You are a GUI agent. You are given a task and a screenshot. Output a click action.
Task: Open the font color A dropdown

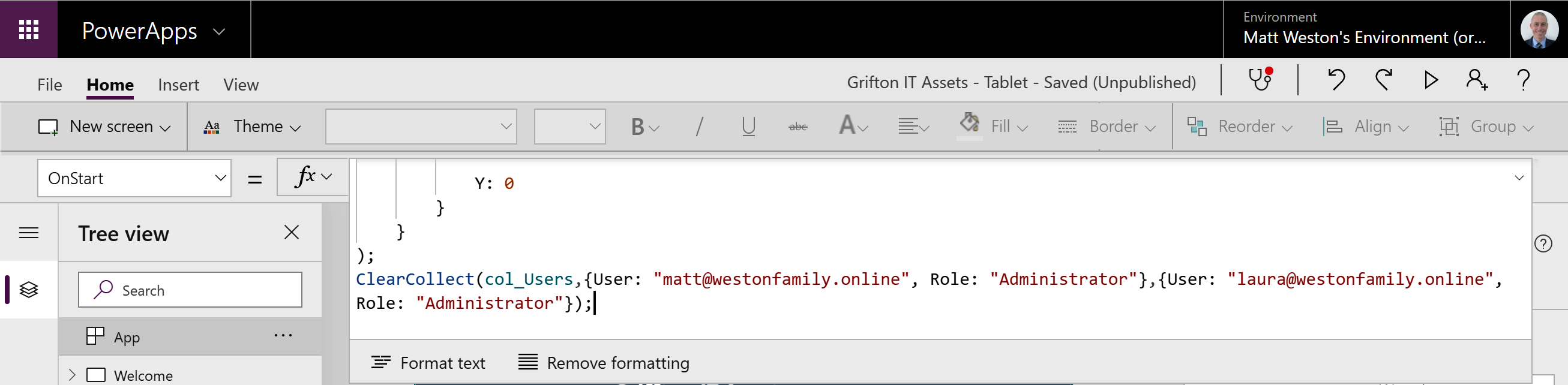pyautogui.click(x=853, y=127)
